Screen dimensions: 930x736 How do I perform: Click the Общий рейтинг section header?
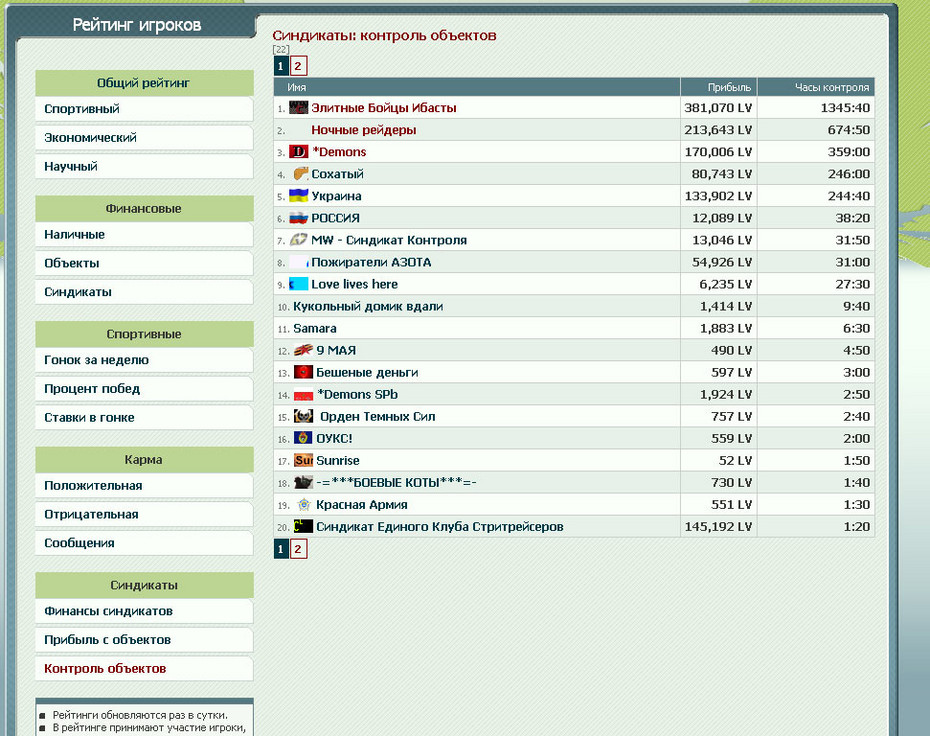(x=144, y=83)
